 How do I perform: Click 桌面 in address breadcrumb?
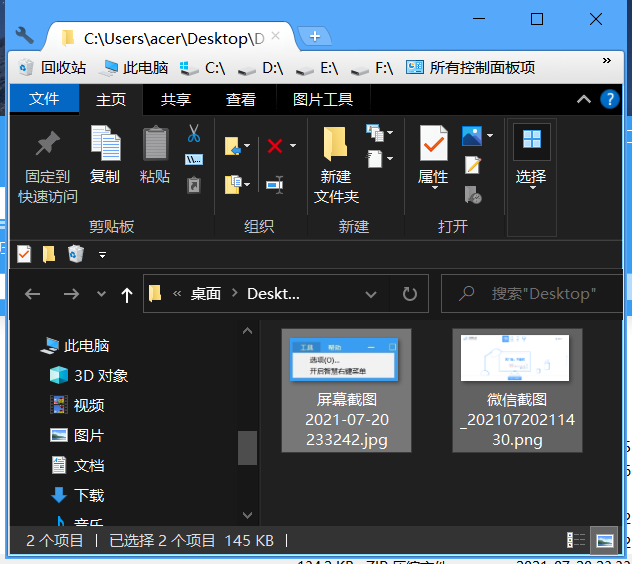tap(206, 294)
